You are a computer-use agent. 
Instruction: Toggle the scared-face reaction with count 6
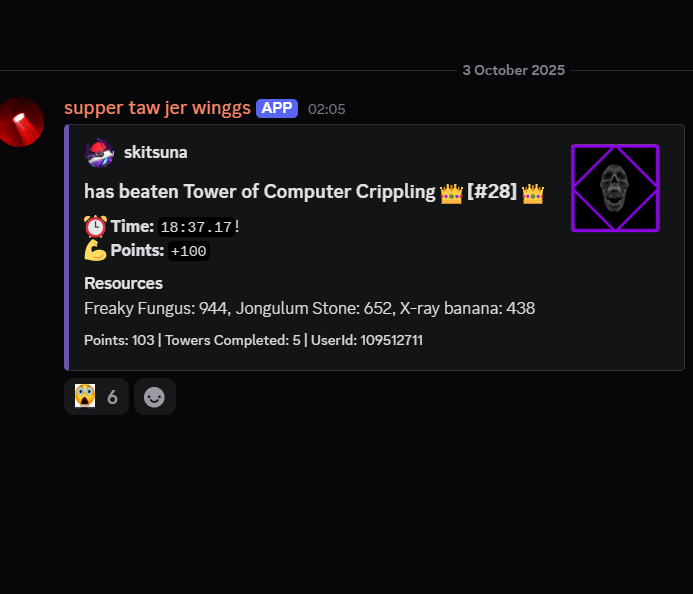click(96, 396)
